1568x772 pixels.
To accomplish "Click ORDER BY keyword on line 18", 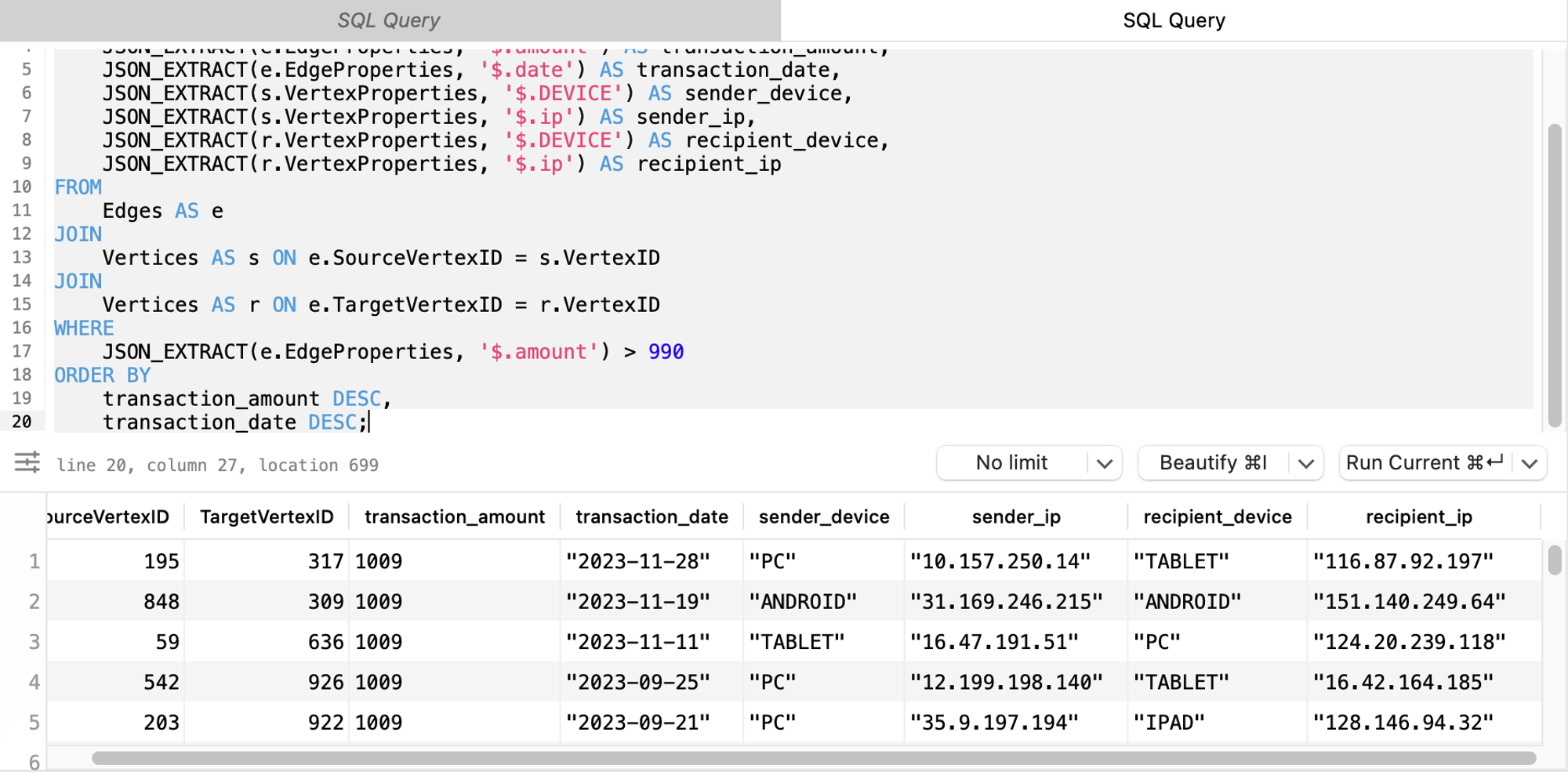I will pos(102,375).
